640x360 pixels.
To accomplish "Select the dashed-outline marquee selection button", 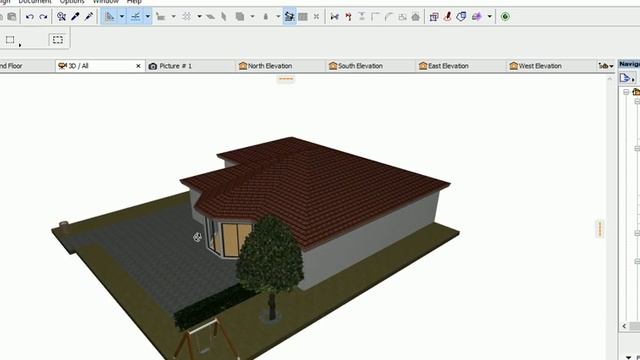I will 58,40.
